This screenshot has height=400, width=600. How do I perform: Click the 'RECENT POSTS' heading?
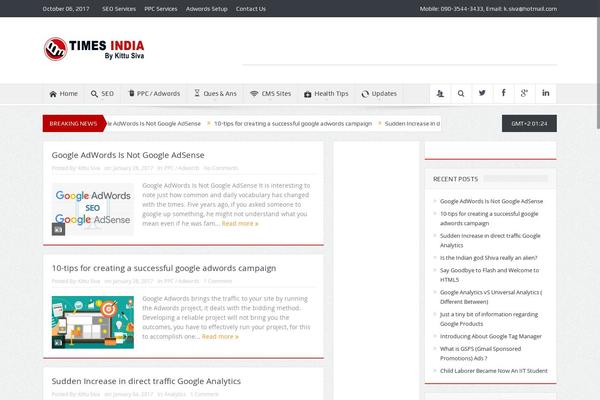[x=455, y=179]
